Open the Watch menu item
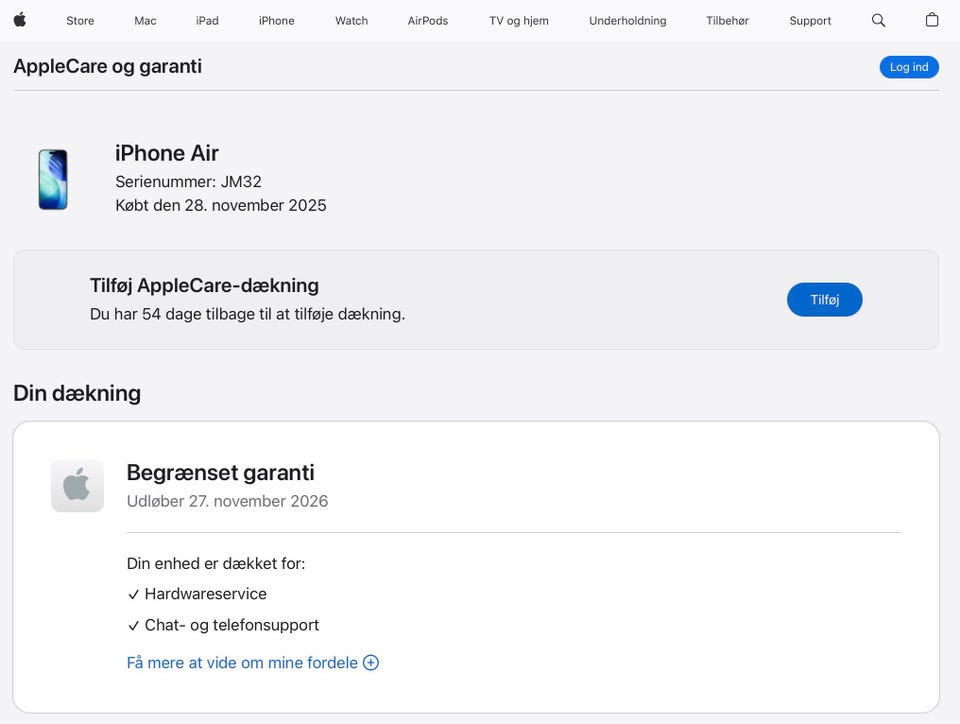This screenshot has width=960, height=724. tap(351, 21)
